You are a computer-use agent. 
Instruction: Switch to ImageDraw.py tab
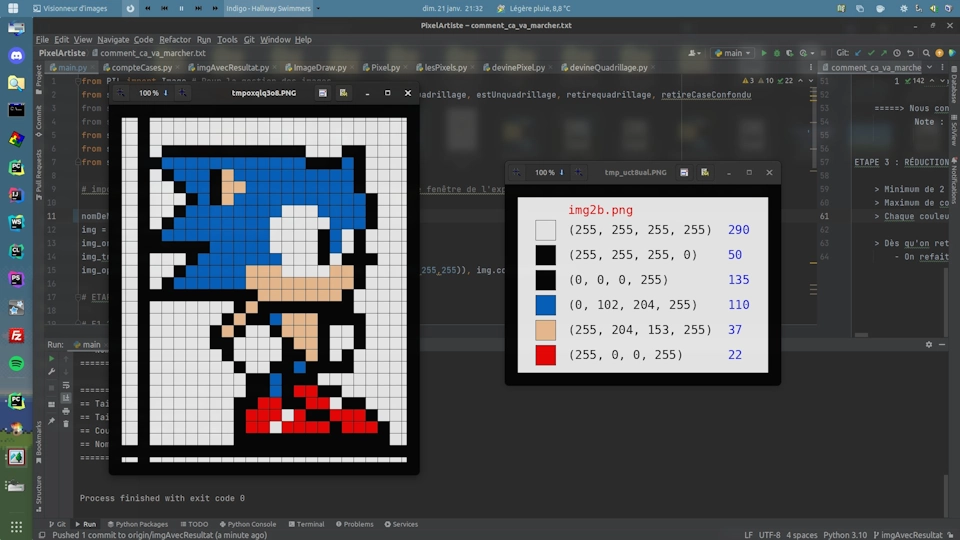320,67
